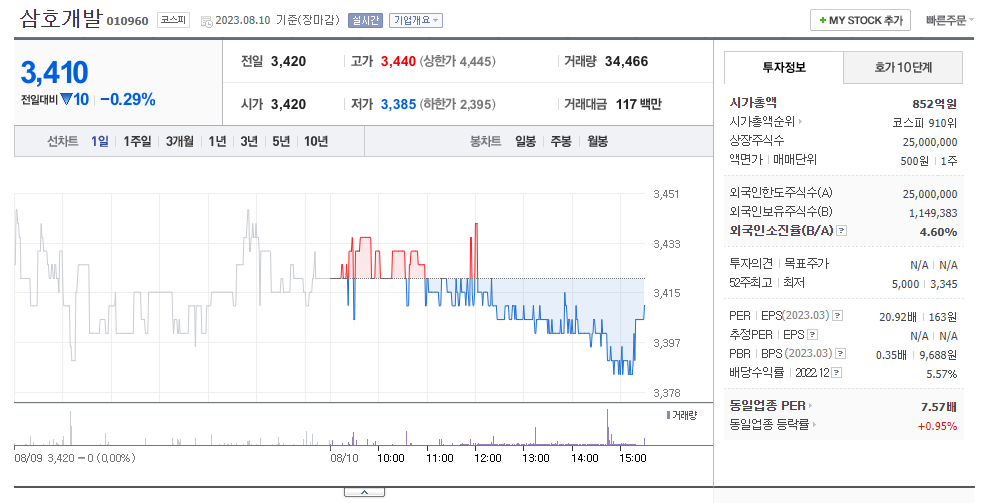Click the 52주최고 value 5,000
Image resolution: width=982 pixels, height=503 pixels.
coord(905,284)
